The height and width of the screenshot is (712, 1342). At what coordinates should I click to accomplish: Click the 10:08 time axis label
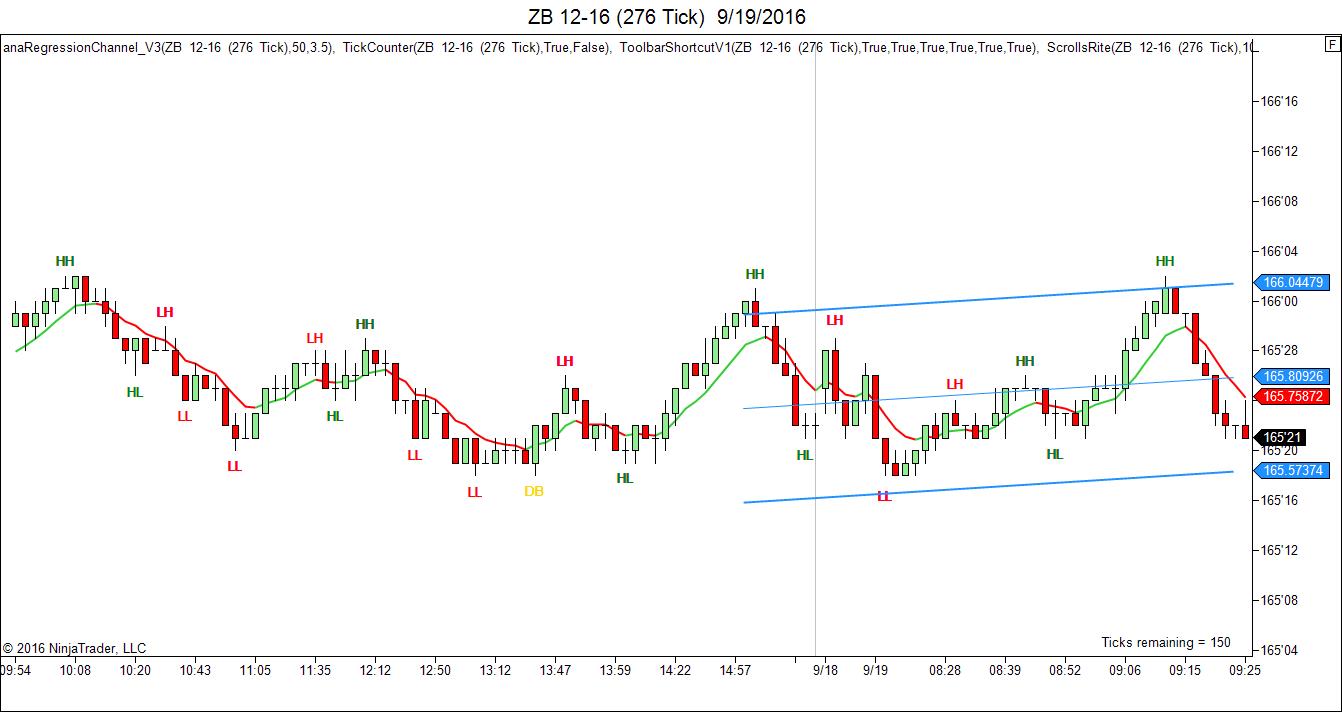click(x=75, y=670)
